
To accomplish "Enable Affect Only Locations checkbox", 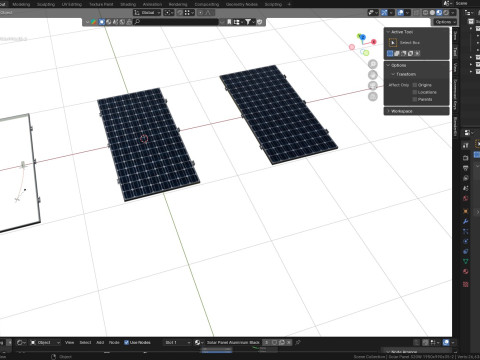I will point(415,92).
